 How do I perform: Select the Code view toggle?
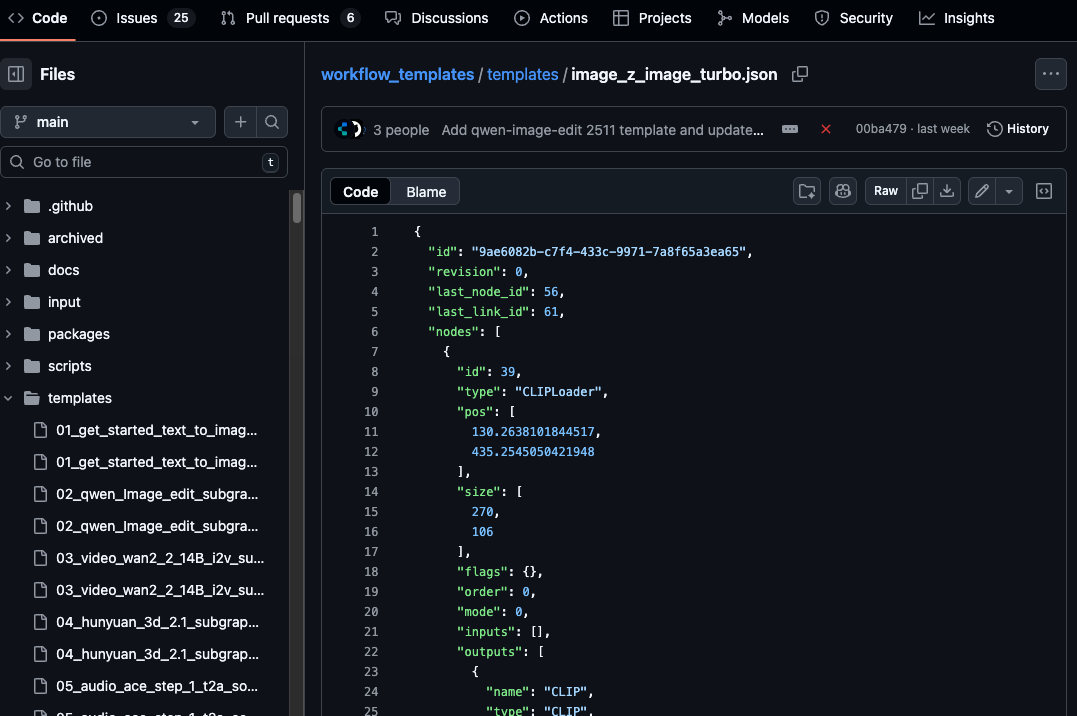click(x=361, y=192)
